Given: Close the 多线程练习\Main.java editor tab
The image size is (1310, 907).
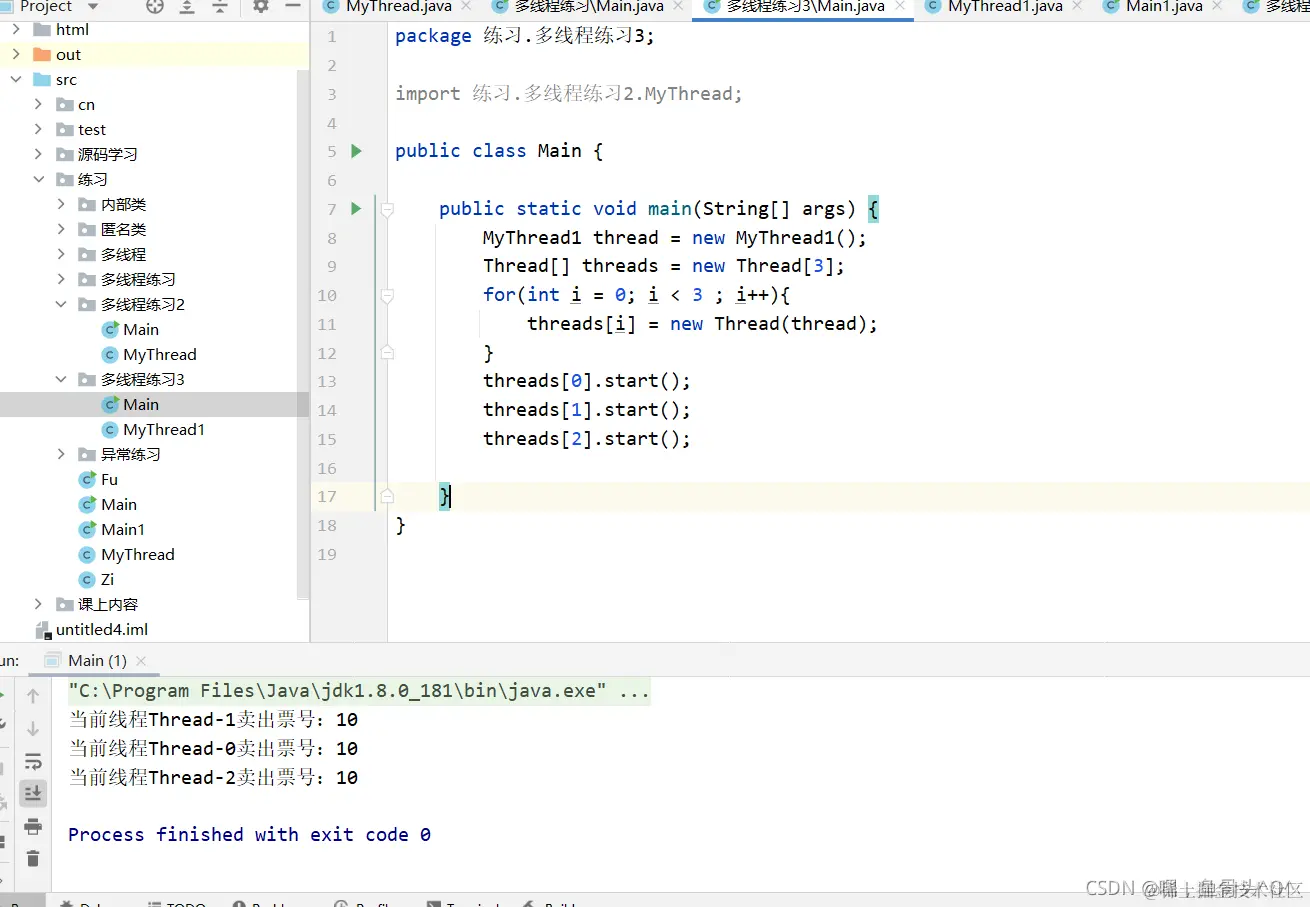Looking at the screenshot, I should coord(677,6).
